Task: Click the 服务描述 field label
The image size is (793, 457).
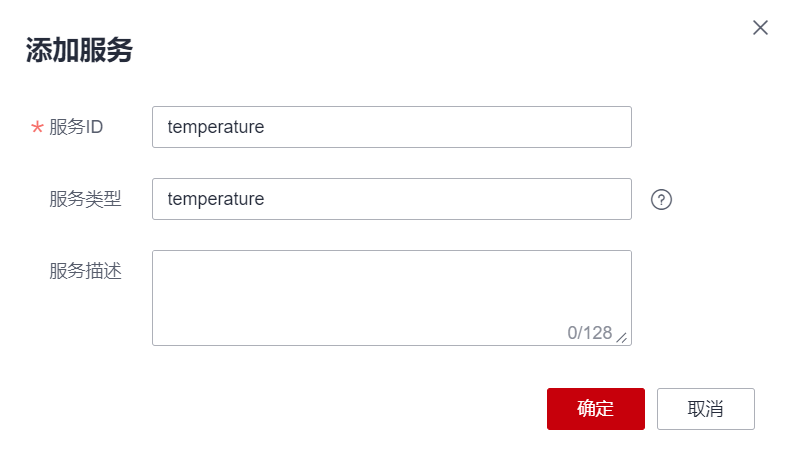Action: (x=85, y=271)
